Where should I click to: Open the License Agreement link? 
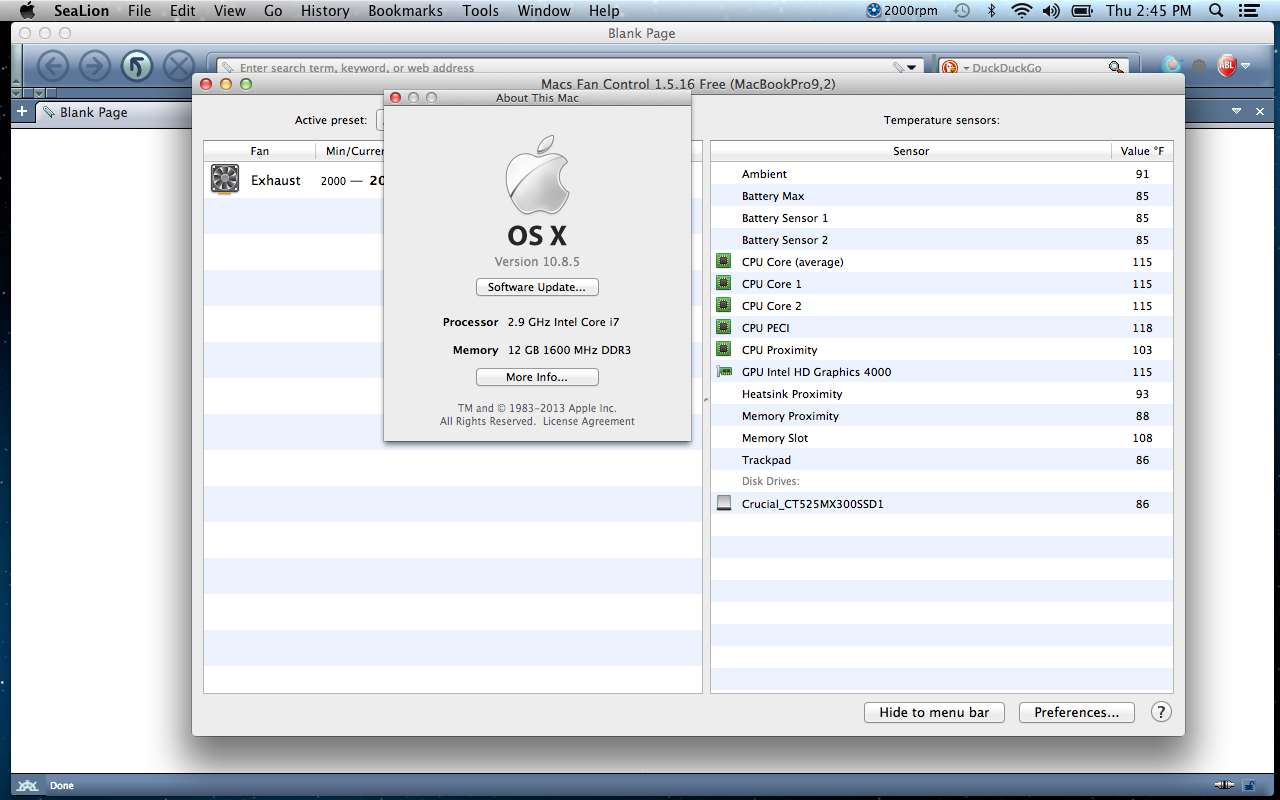coord(588,421)
